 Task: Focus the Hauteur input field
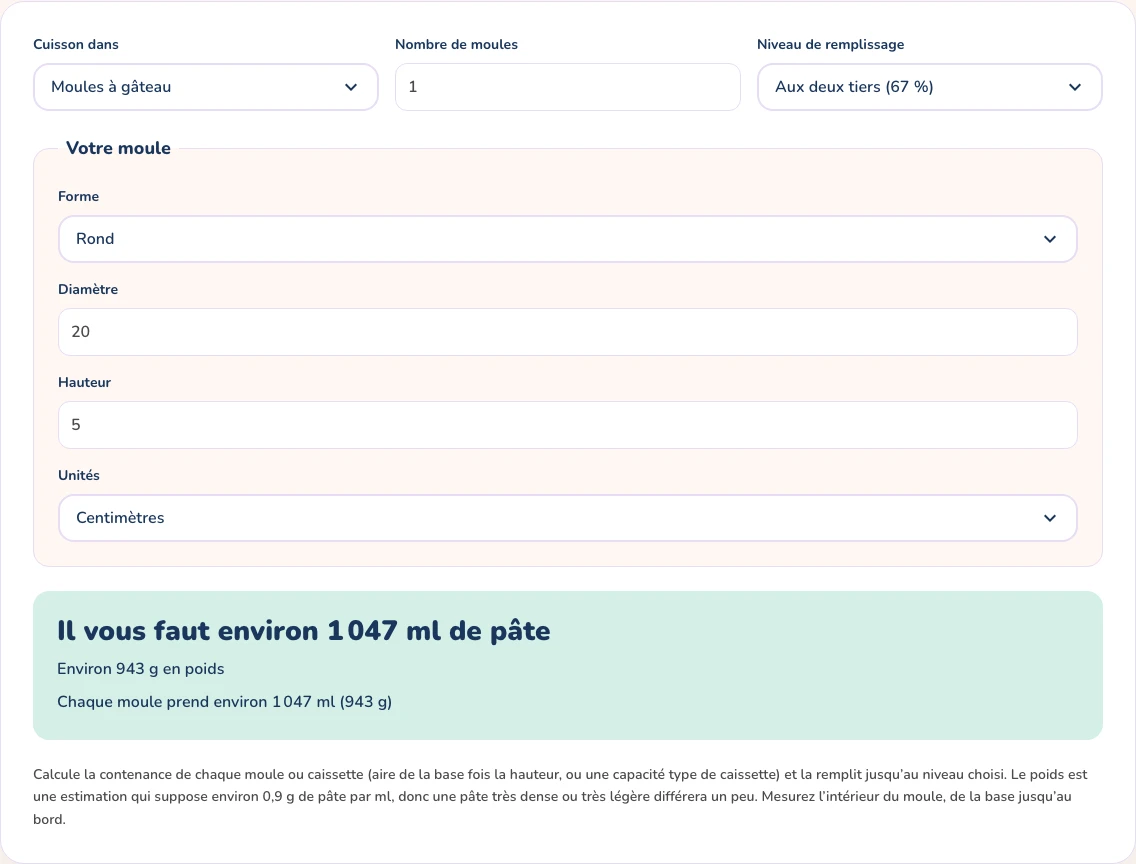(567, 425)
